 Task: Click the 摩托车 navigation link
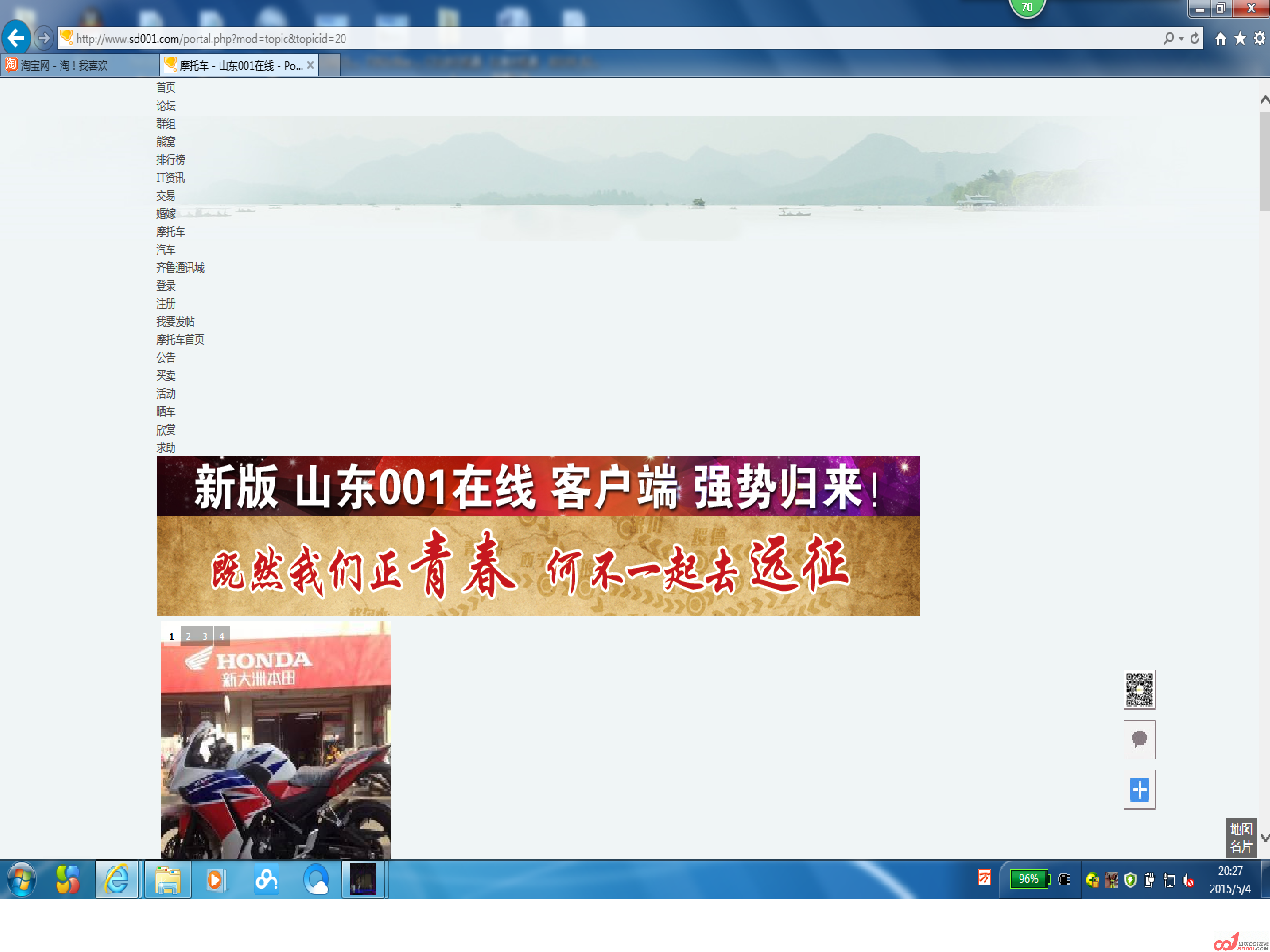(x=171, y=232)
